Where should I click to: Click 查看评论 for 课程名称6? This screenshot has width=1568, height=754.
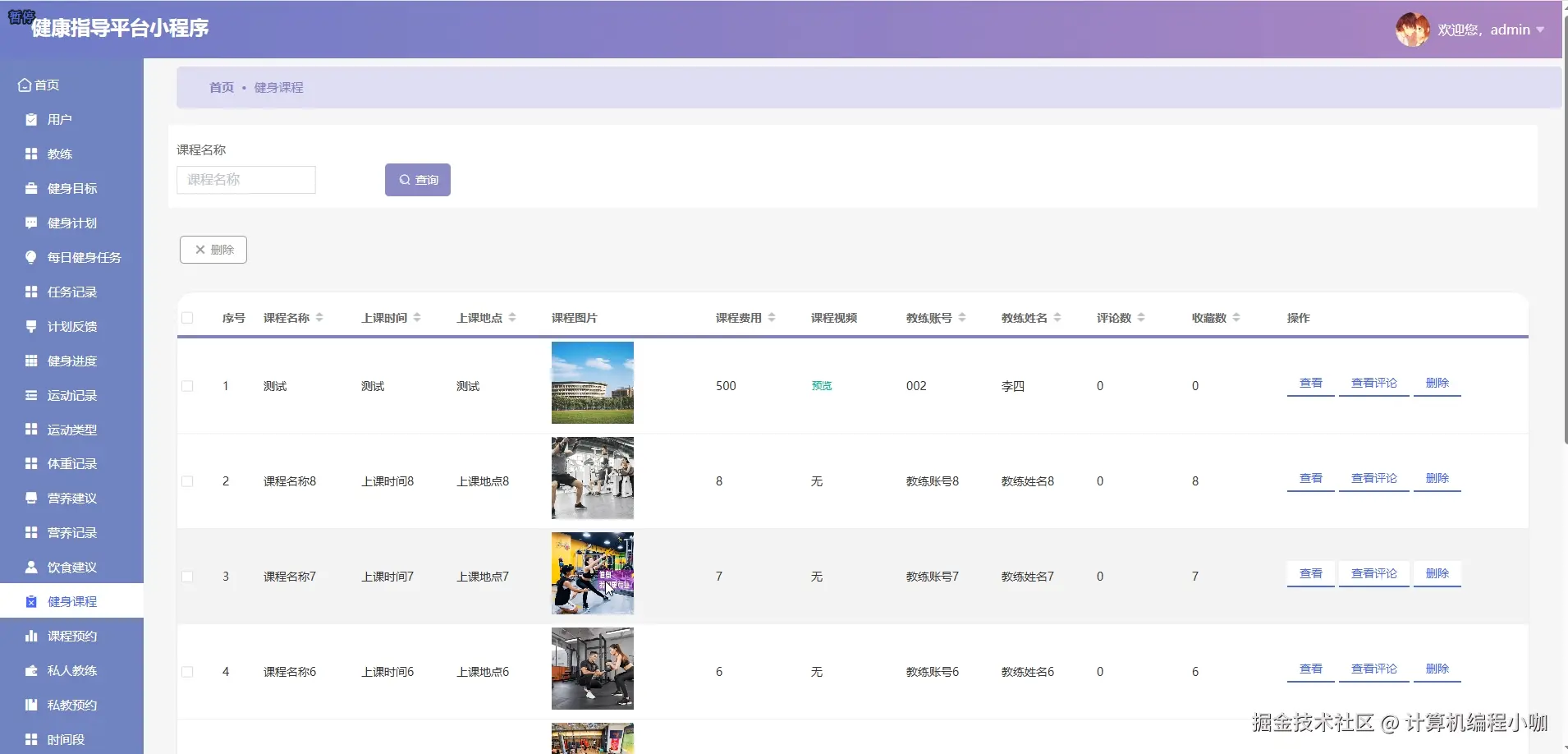1374,669
